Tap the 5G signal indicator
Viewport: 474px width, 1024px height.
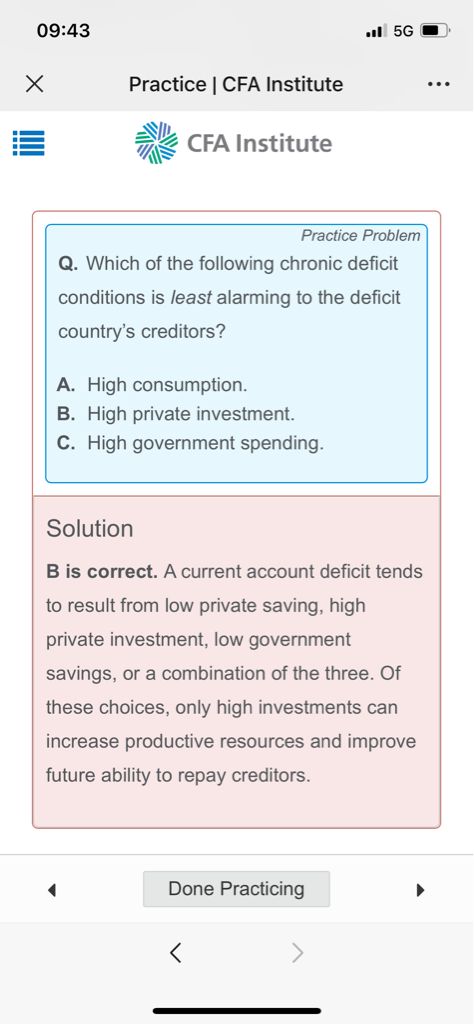click(404, 31)
